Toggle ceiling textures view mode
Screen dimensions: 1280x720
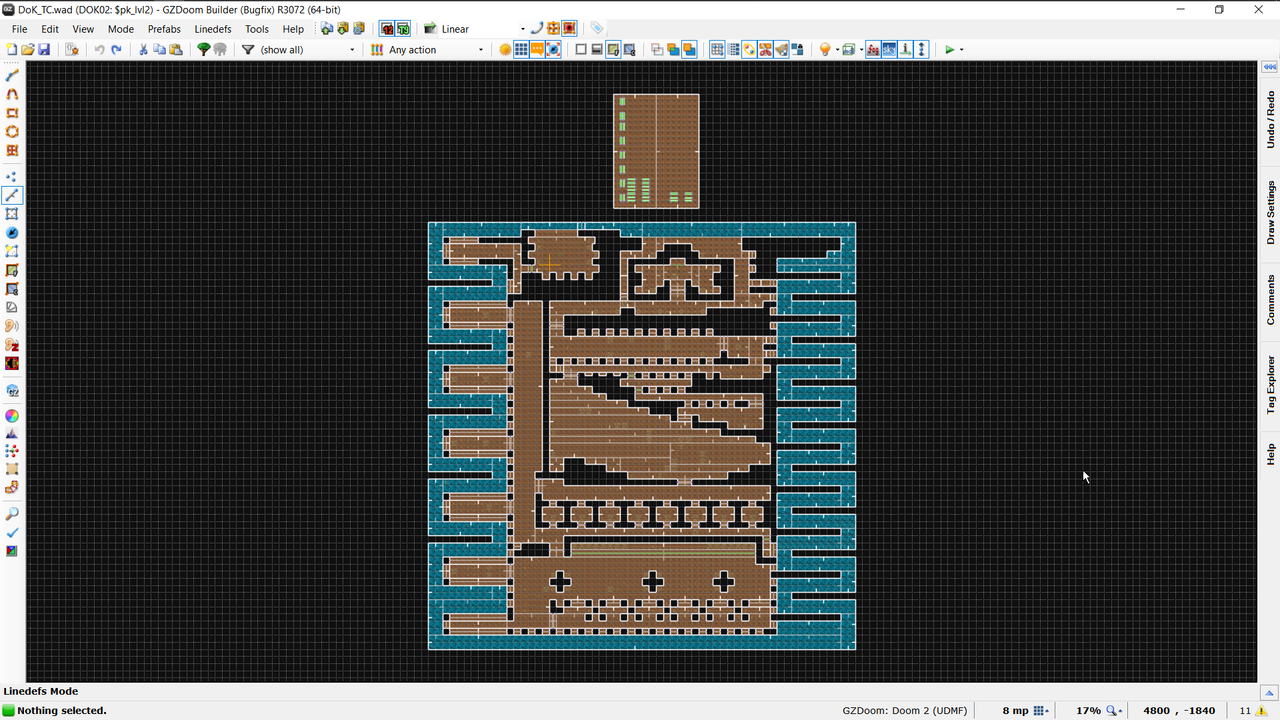[x=629, y=49]
